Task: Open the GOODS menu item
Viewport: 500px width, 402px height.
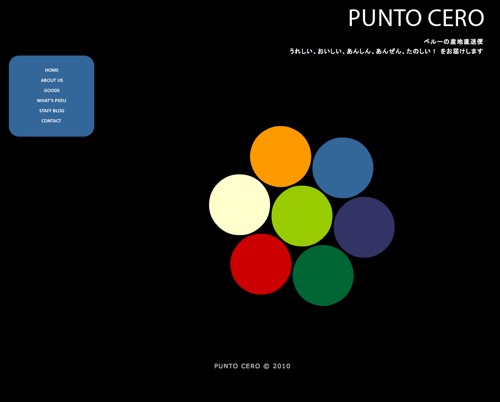Action: (52, 90)
